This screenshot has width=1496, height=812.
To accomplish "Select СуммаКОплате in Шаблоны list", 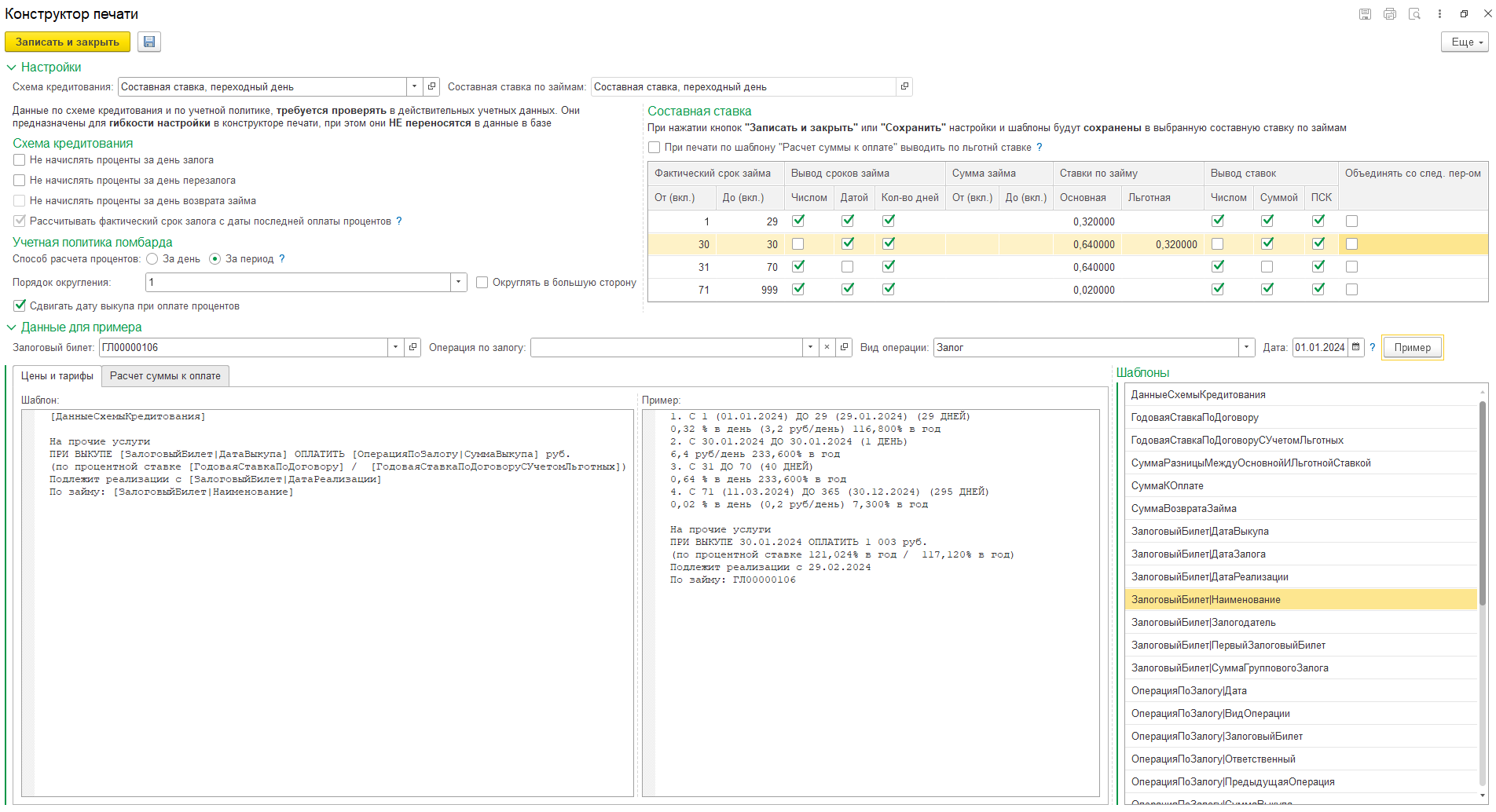I will [1301, 486].
